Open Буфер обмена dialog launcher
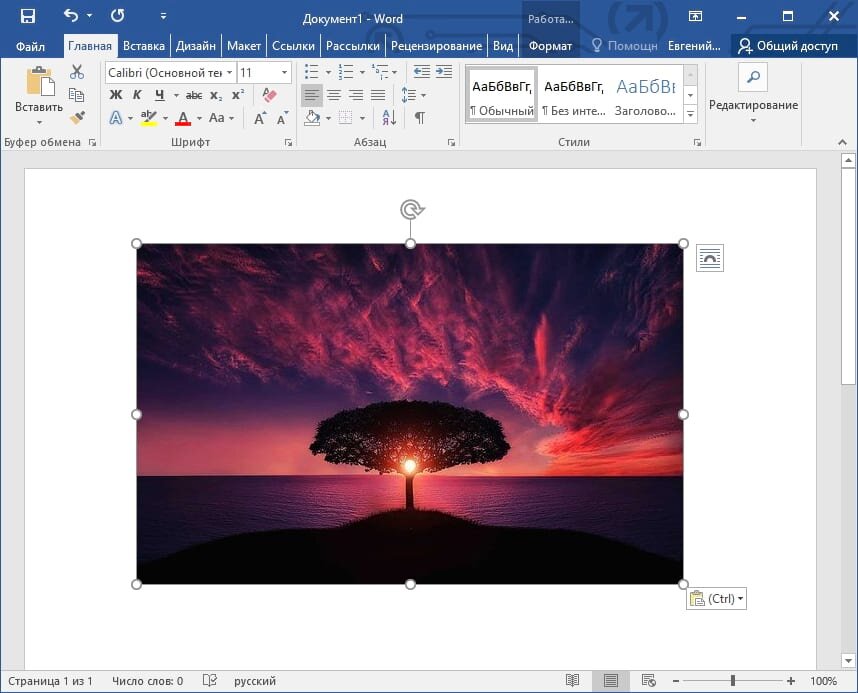The height and width of the screenshot is (693, 858). point(92,142)
